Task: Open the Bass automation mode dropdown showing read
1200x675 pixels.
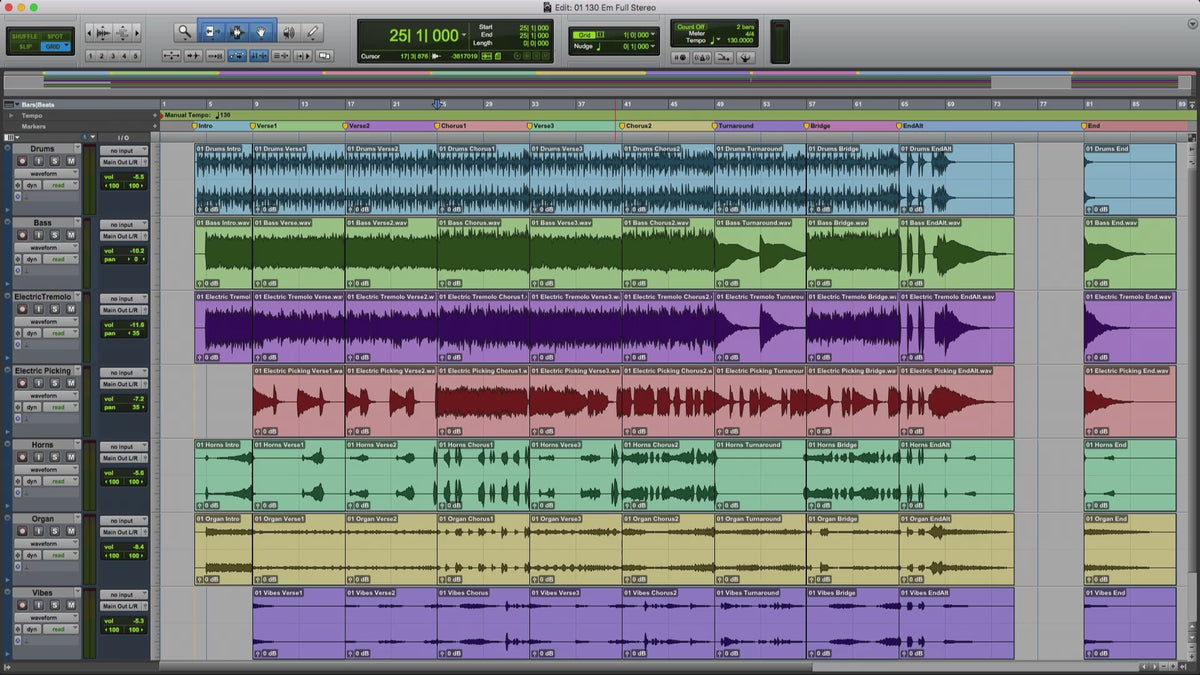Action: tap(60, 259)
